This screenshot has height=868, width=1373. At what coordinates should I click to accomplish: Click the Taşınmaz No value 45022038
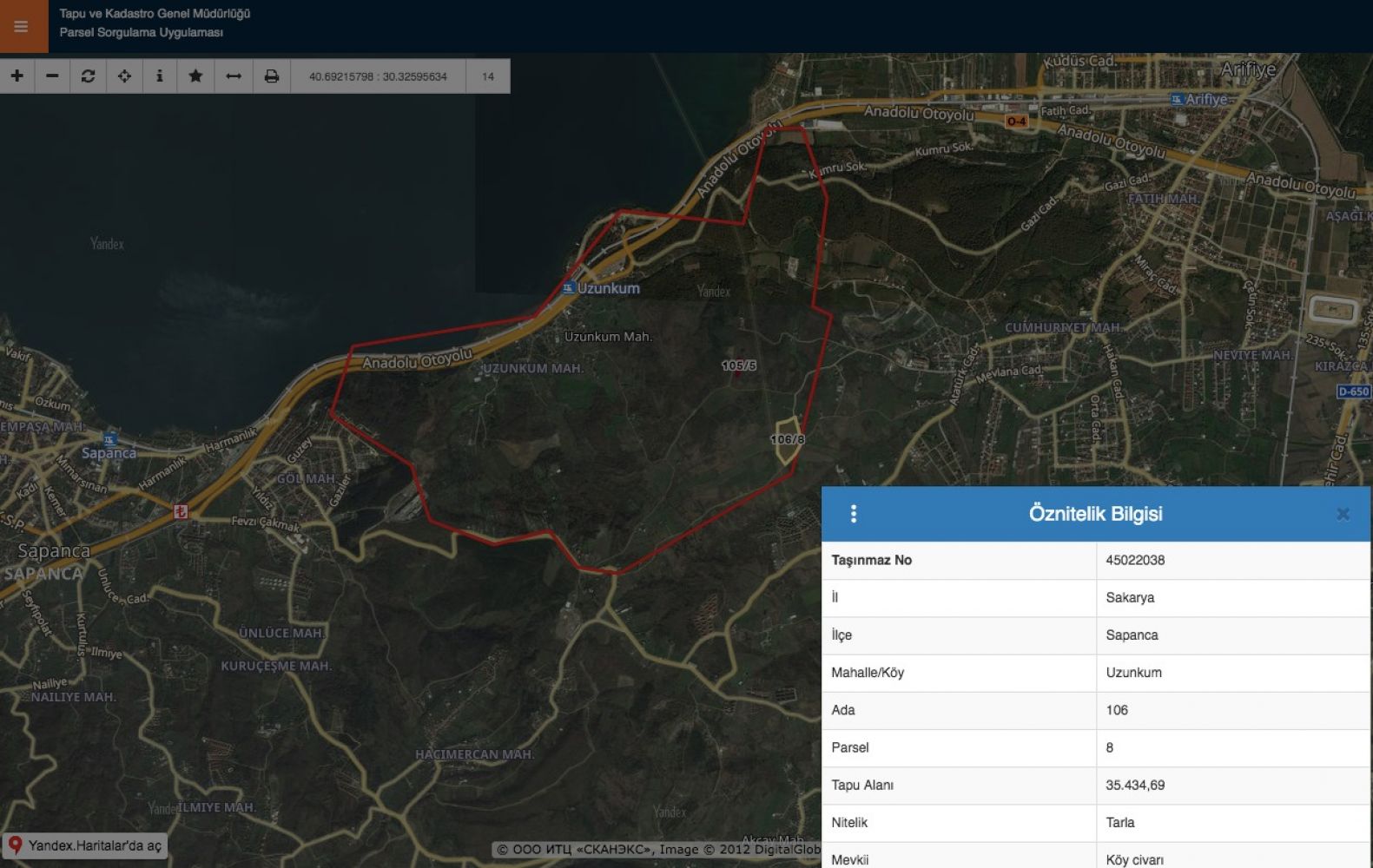[x=1135, y=560]
